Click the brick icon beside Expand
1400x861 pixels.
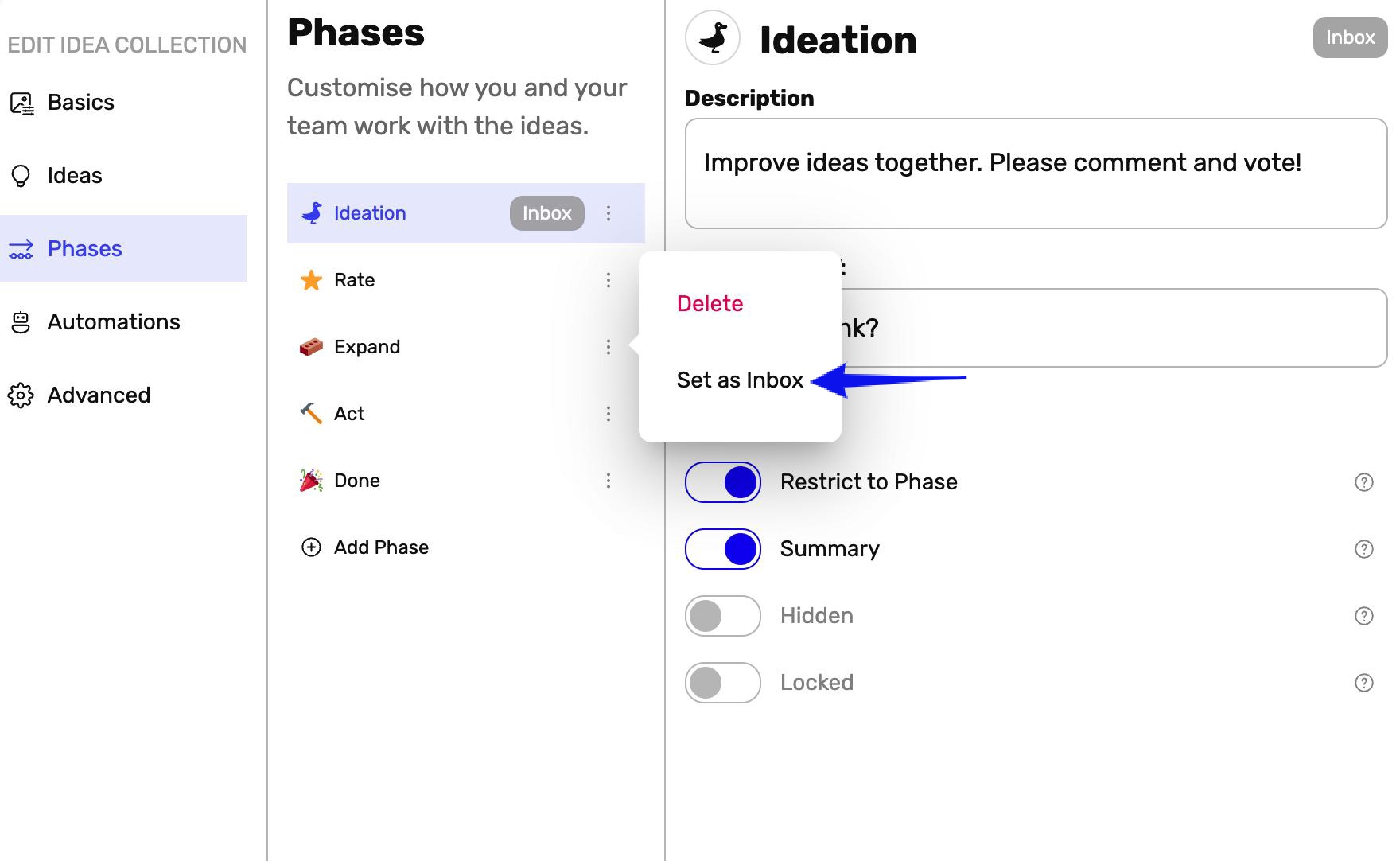(310, 346)
